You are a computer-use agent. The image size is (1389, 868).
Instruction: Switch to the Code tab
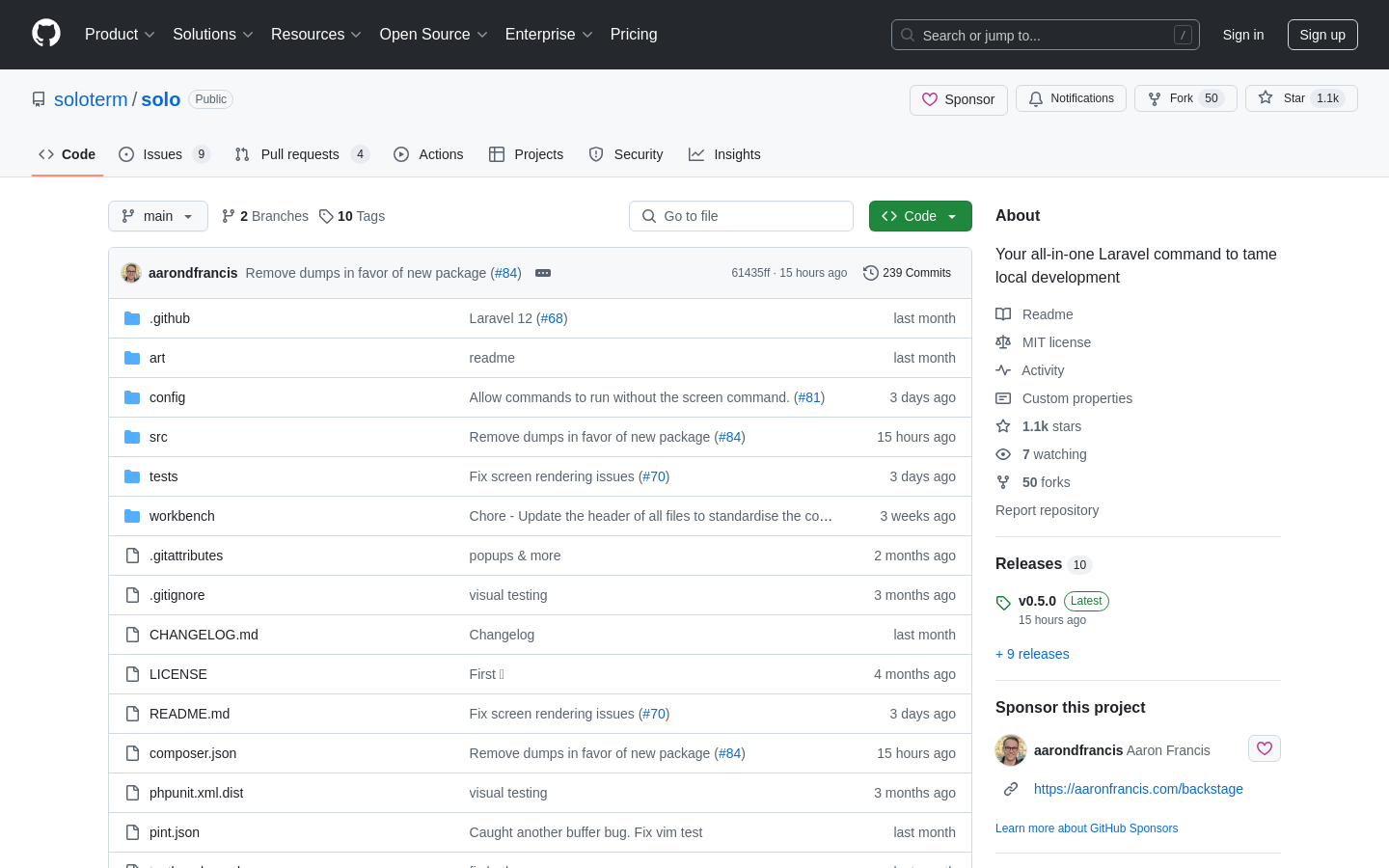pos(68,154)
